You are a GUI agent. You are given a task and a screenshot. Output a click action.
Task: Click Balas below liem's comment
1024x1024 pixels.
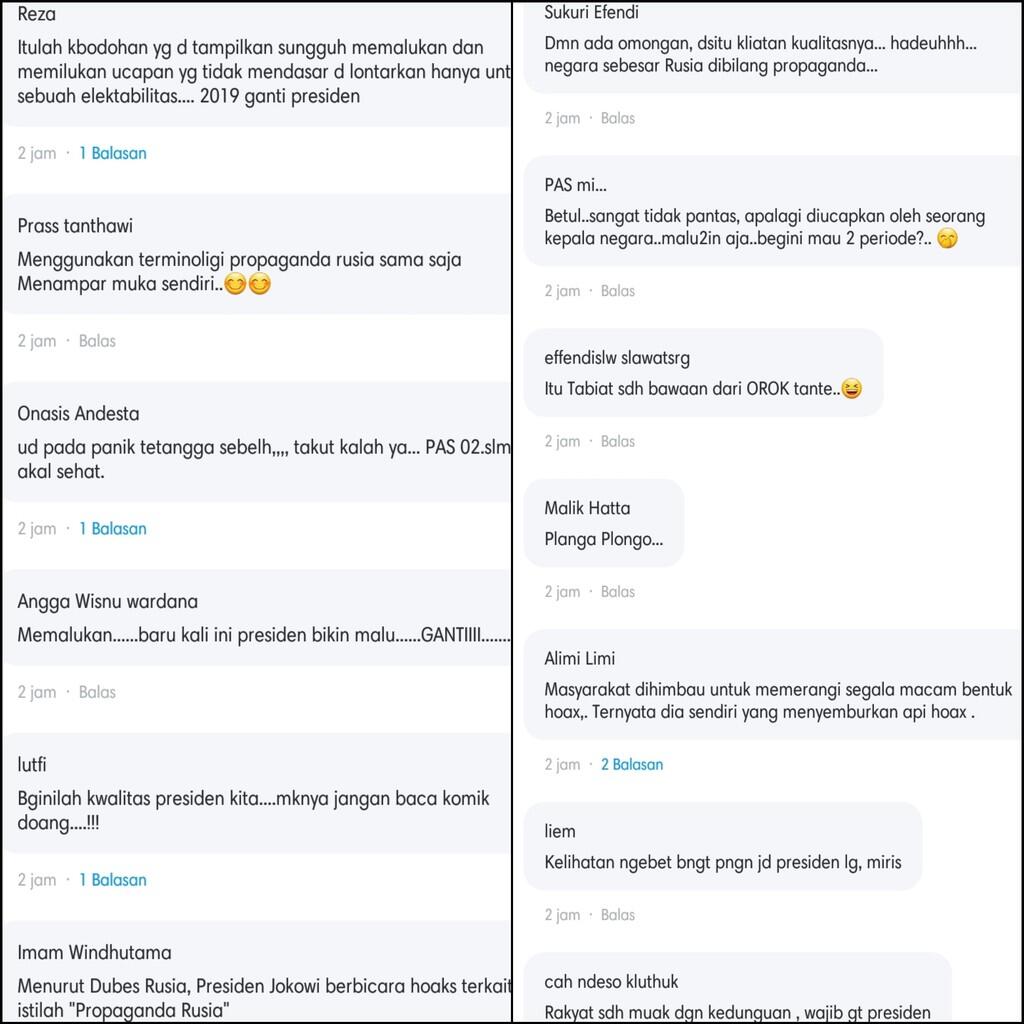point(618,915)
